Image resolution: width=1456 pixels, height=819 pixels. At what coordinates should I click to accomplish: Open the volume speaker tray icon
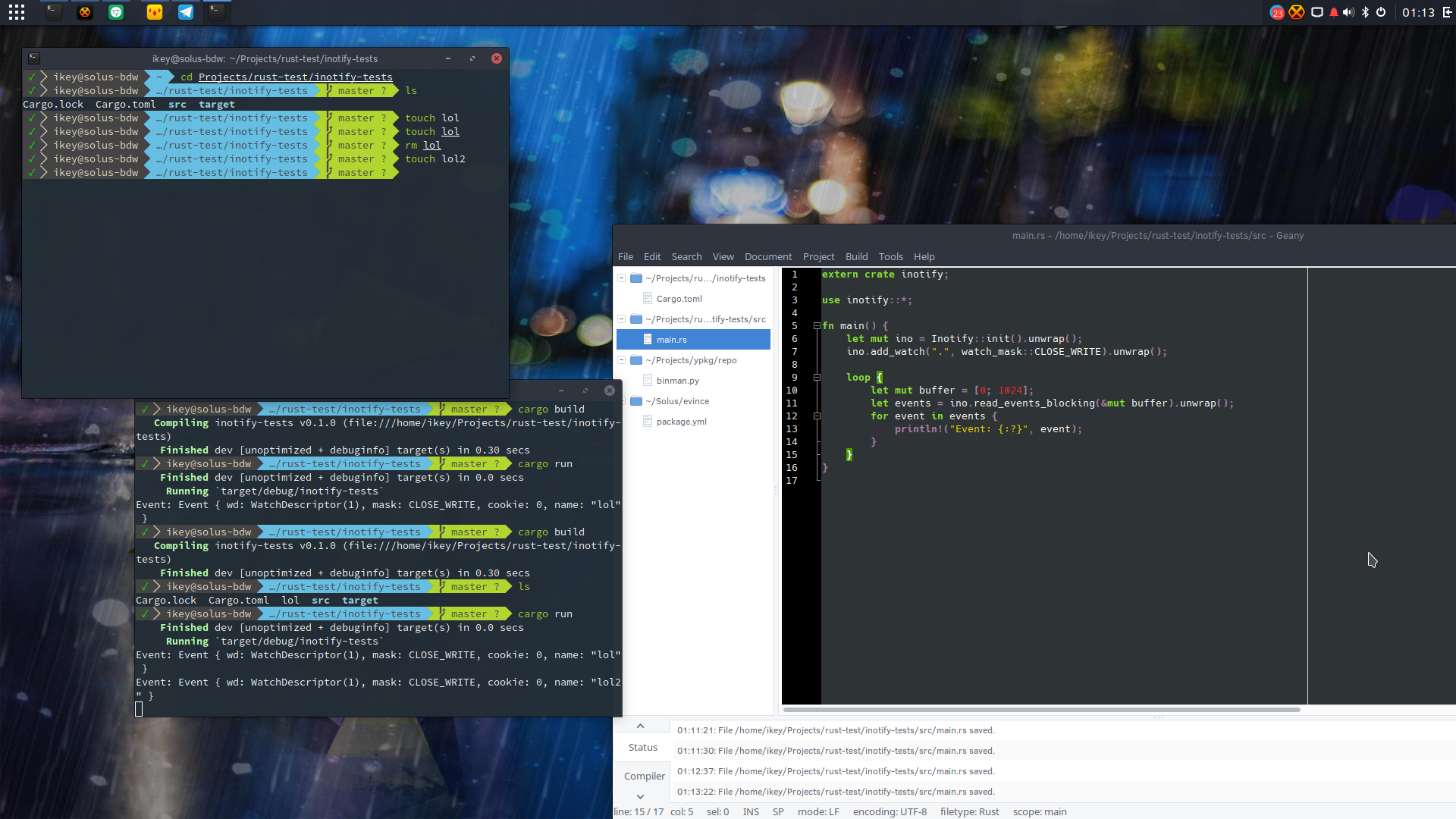pyautogui.click(x=1348, y=12)
